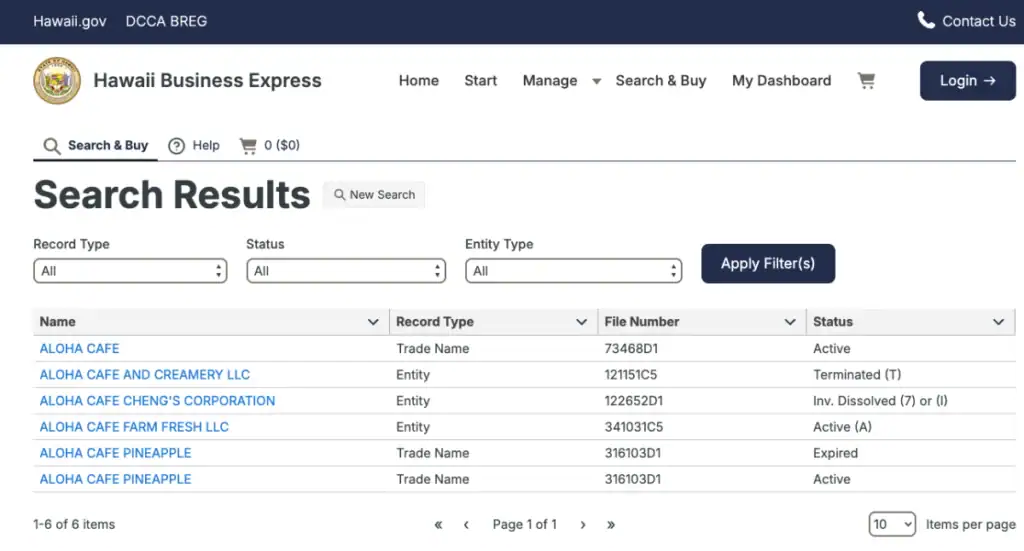
Task: Click the Apply Filter(s) button
Action: tap(768, 264)
